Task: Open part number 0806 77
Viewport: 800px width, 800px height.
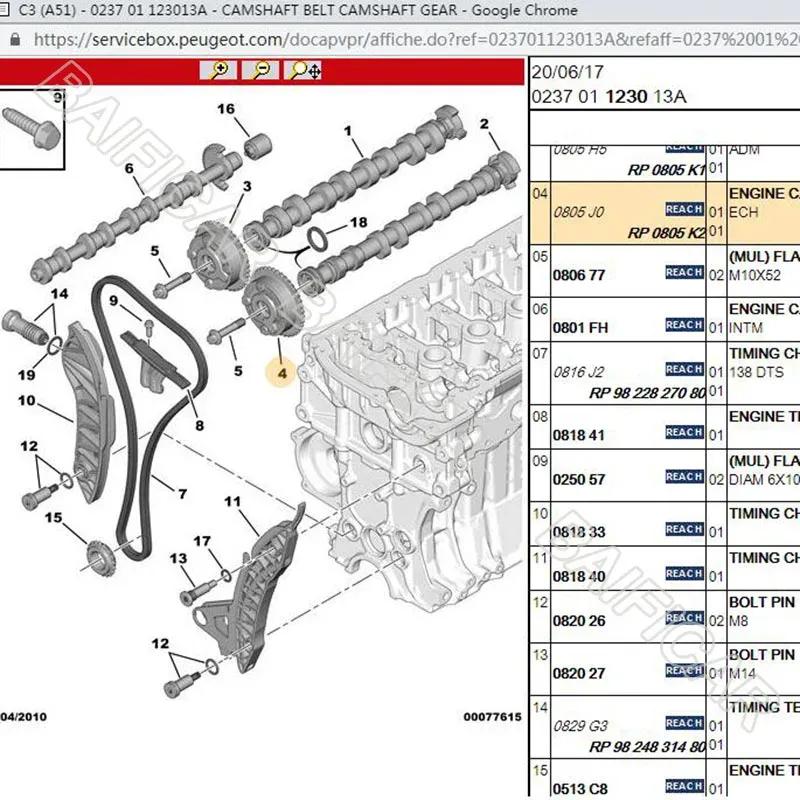Action: click(x=579, y=276)
